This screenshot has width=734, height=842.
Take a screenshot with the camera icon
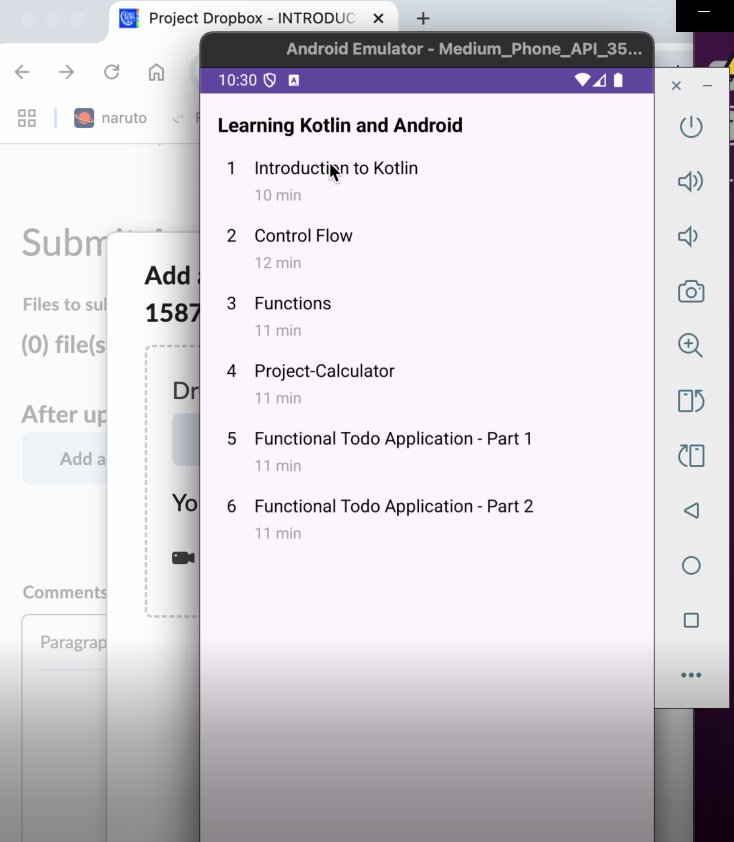tap(690, 292)
